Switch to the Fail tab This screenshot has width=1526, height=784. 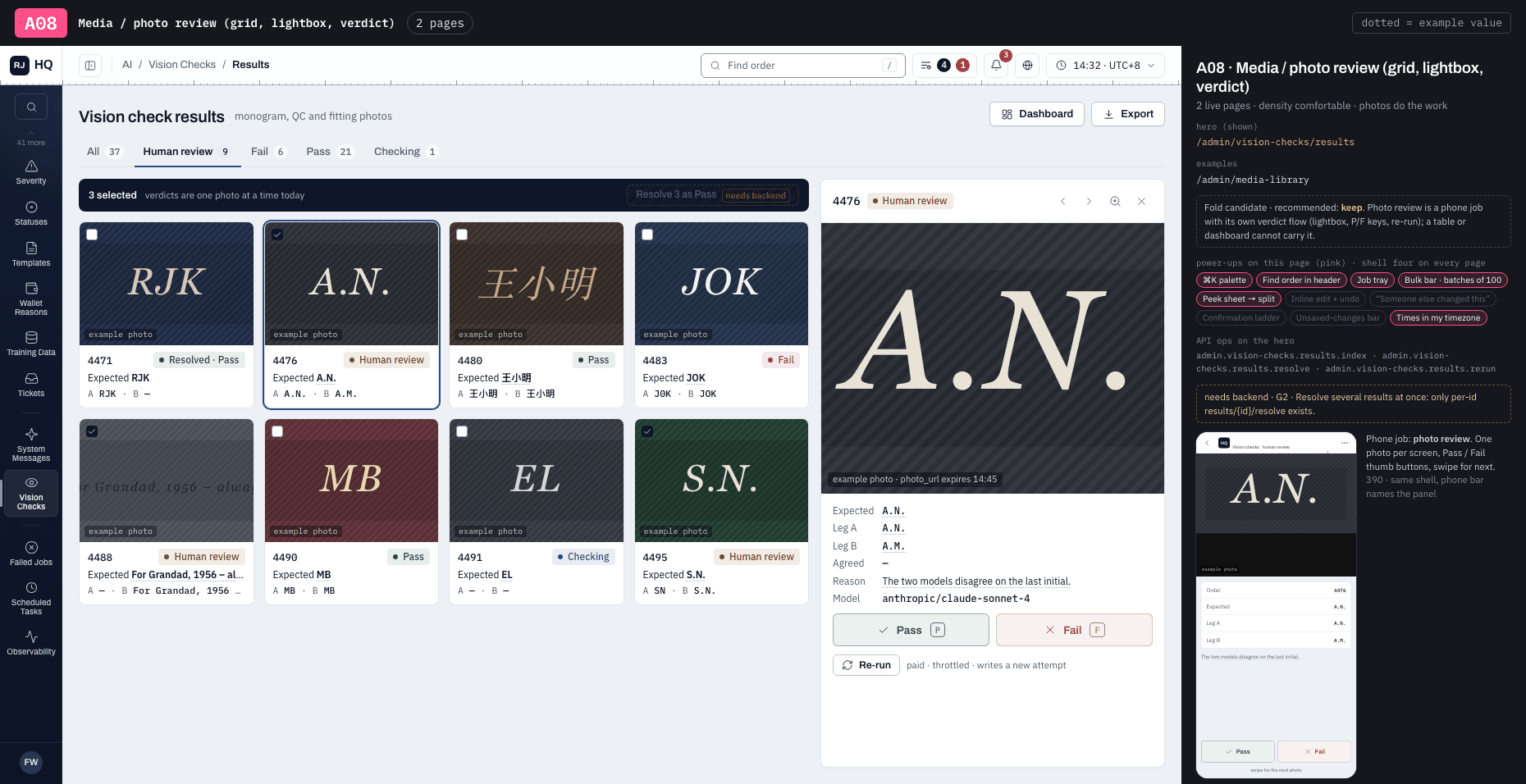click(x=268, y=152)
